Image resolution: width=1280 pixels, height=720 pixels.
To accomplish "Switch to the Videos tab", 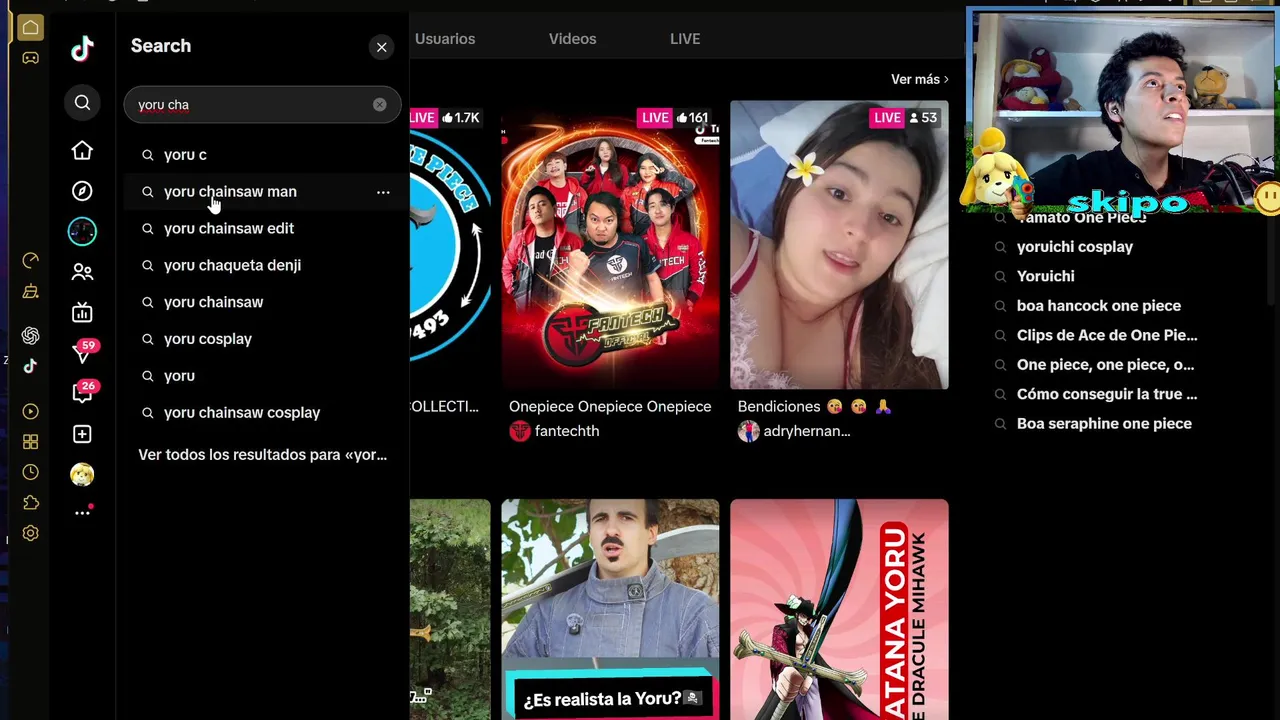I will click(x=572, y=39).
